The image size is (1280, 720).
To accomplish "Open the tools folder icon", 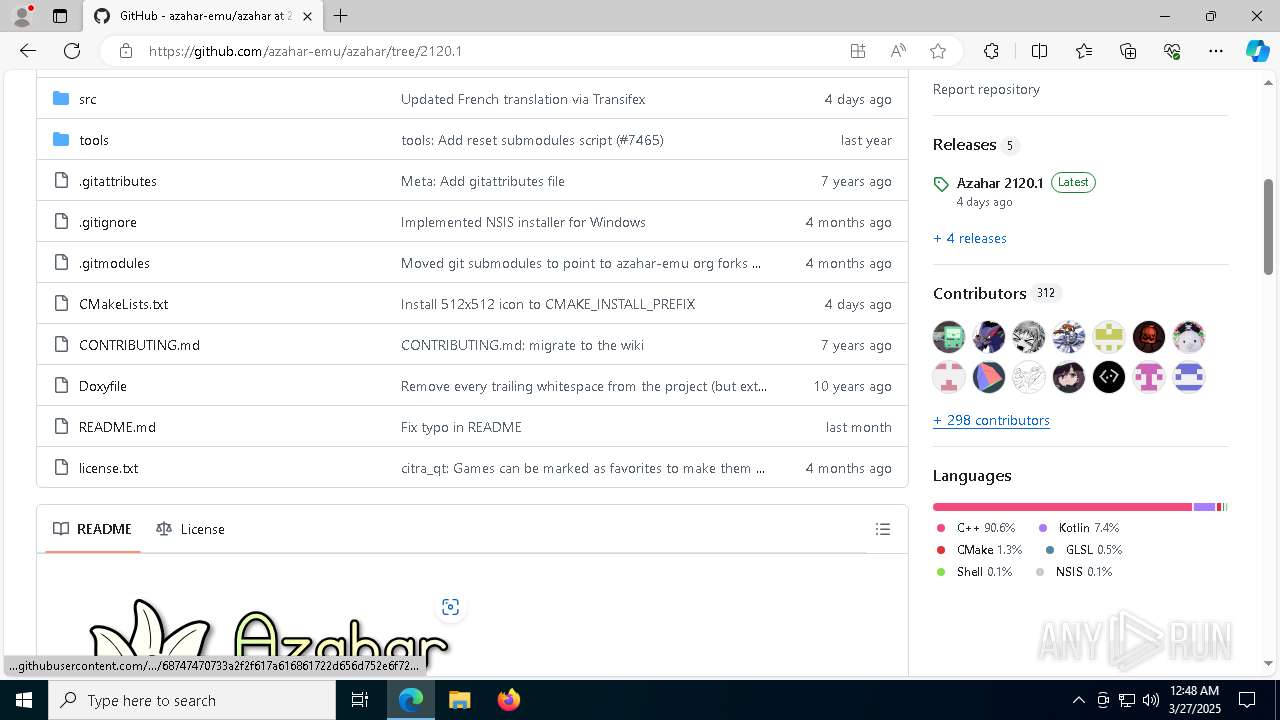I will 61,139.
